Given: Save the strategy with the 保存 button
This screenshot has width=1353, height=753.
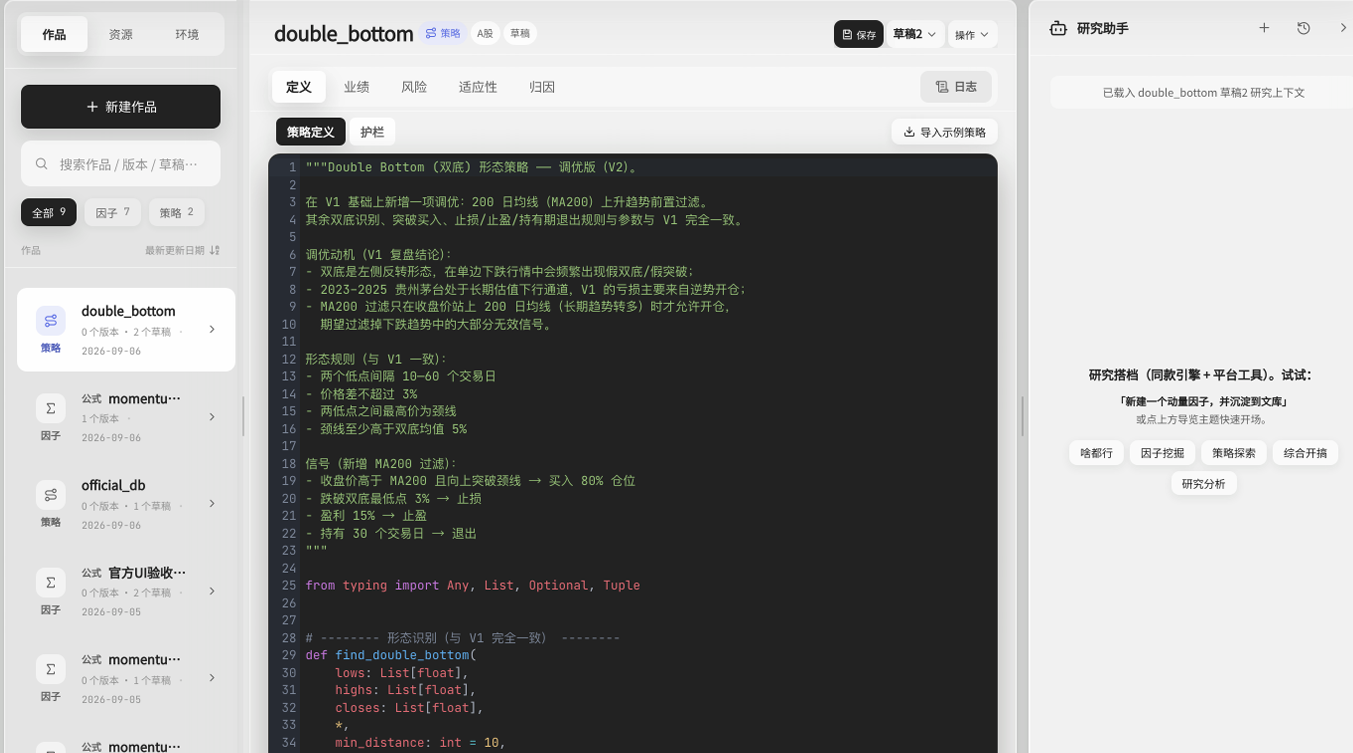Looking at the screenshot, I should coord(859,34).
